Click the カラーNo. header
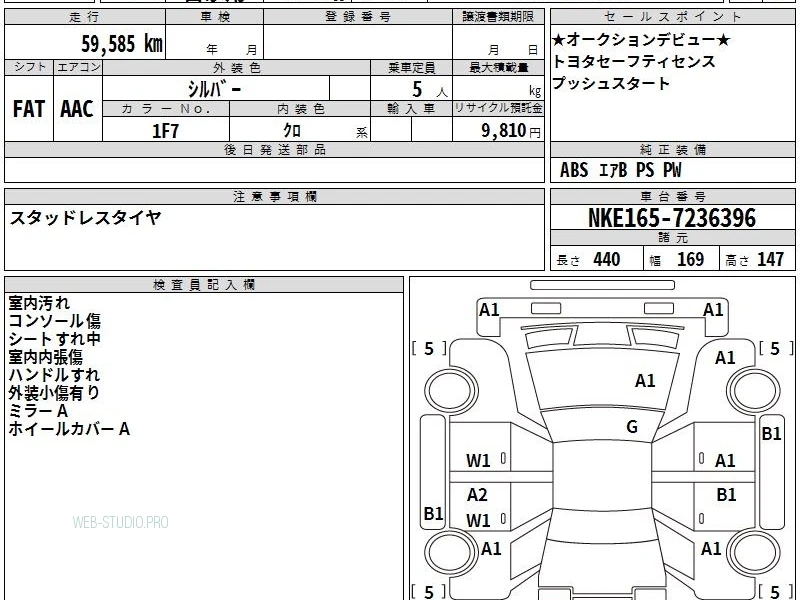The image size is (800, 600). (x=166, y=109)
